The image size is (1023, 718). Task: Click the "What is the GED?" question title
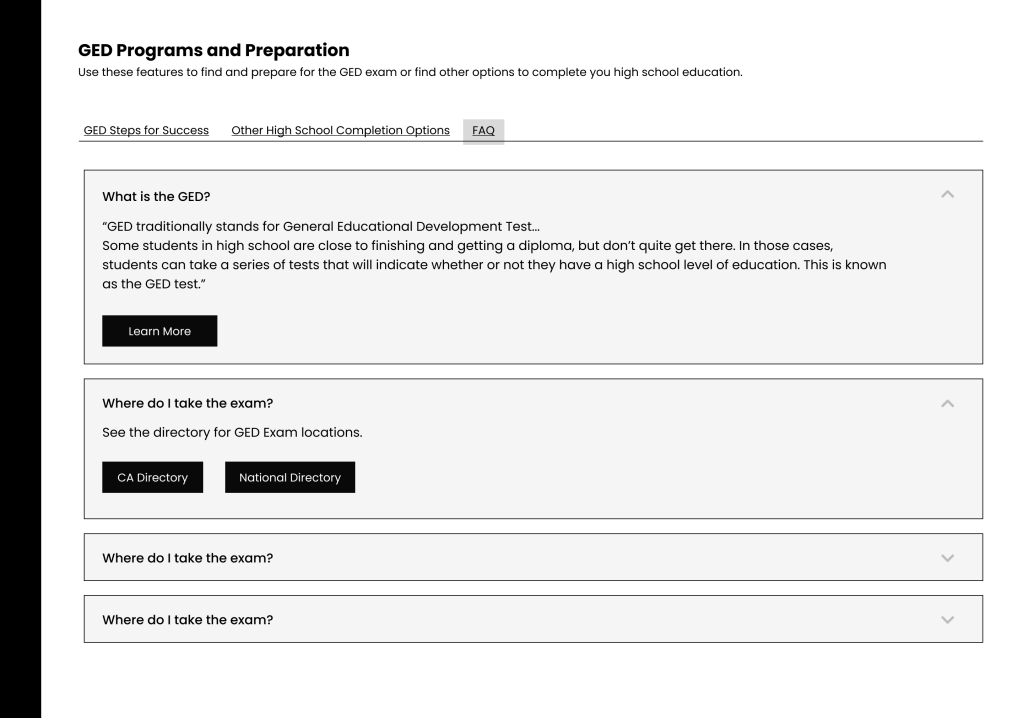point(156,195)
